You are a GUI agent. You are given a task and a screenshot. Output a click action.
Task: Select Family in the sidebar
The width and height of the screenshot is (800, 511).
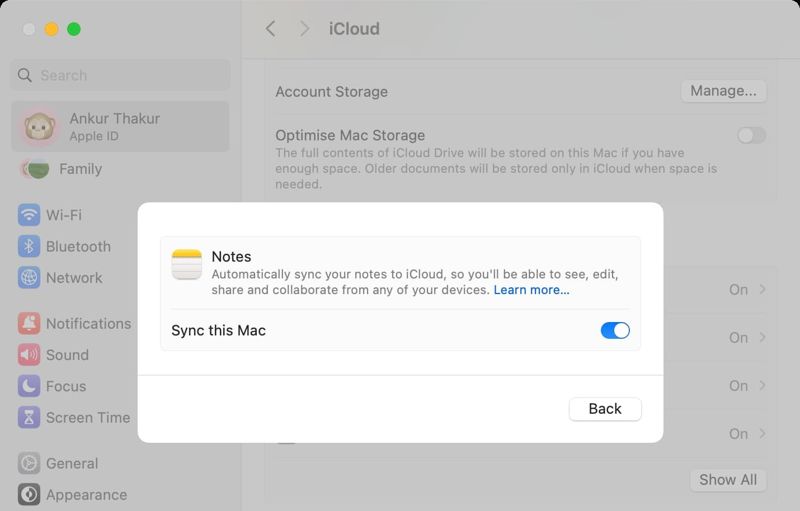(x=80, y=169)
